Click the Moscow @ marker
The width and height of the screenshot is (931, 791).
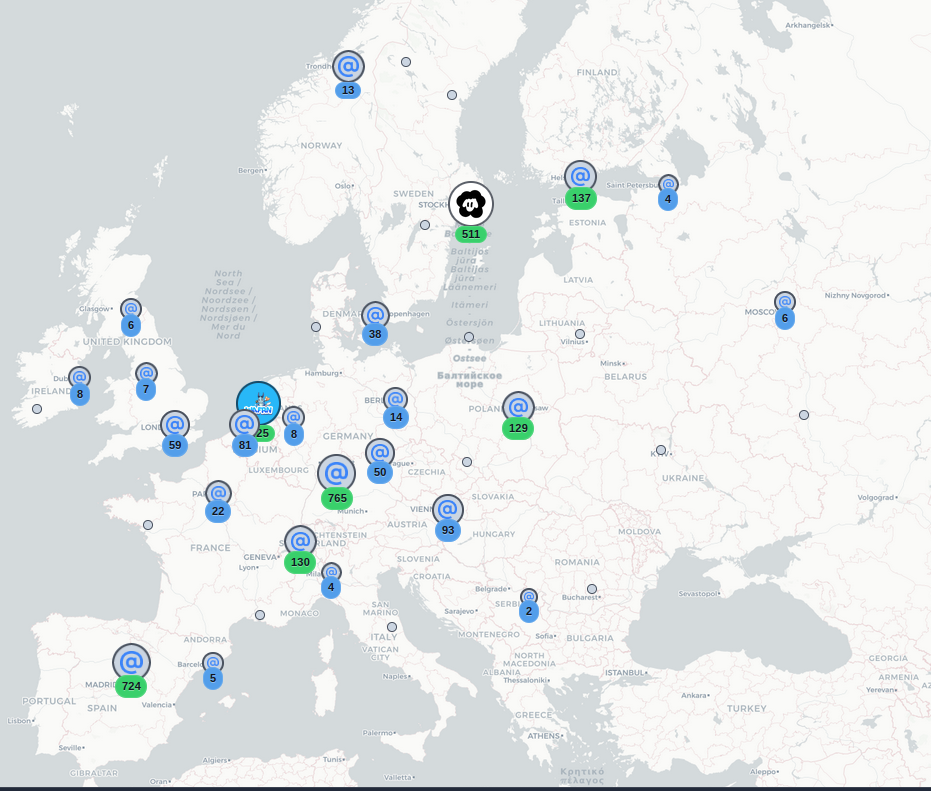coord(785,301)
